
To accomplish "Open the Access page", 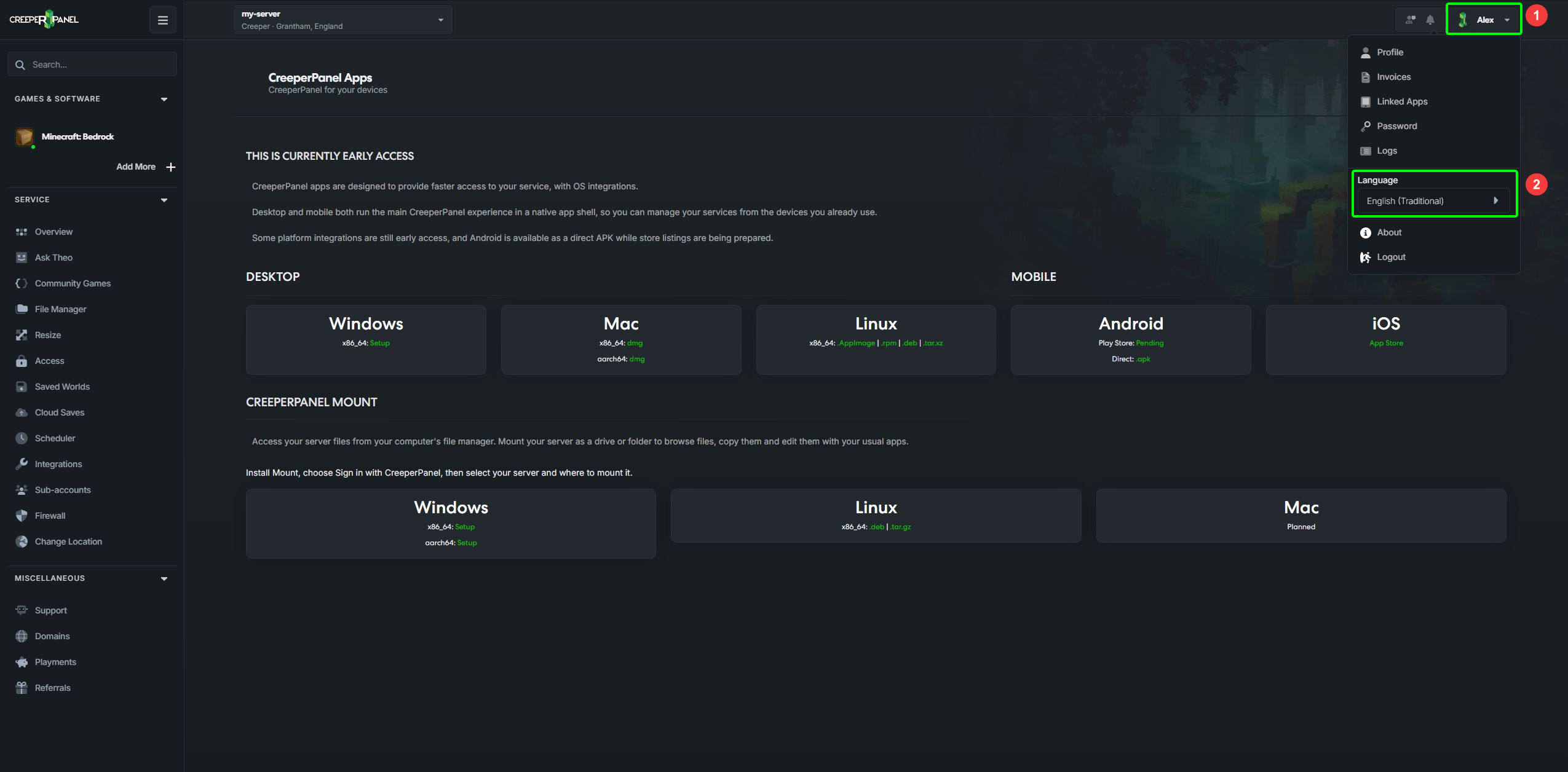I will [x=49, y=361].
